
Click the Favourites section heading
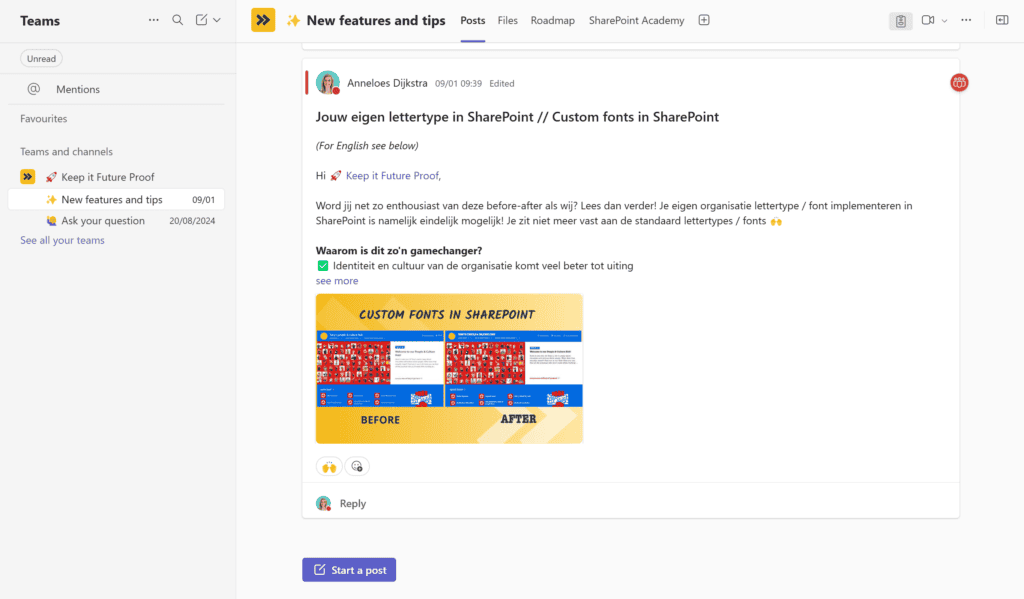44,119
